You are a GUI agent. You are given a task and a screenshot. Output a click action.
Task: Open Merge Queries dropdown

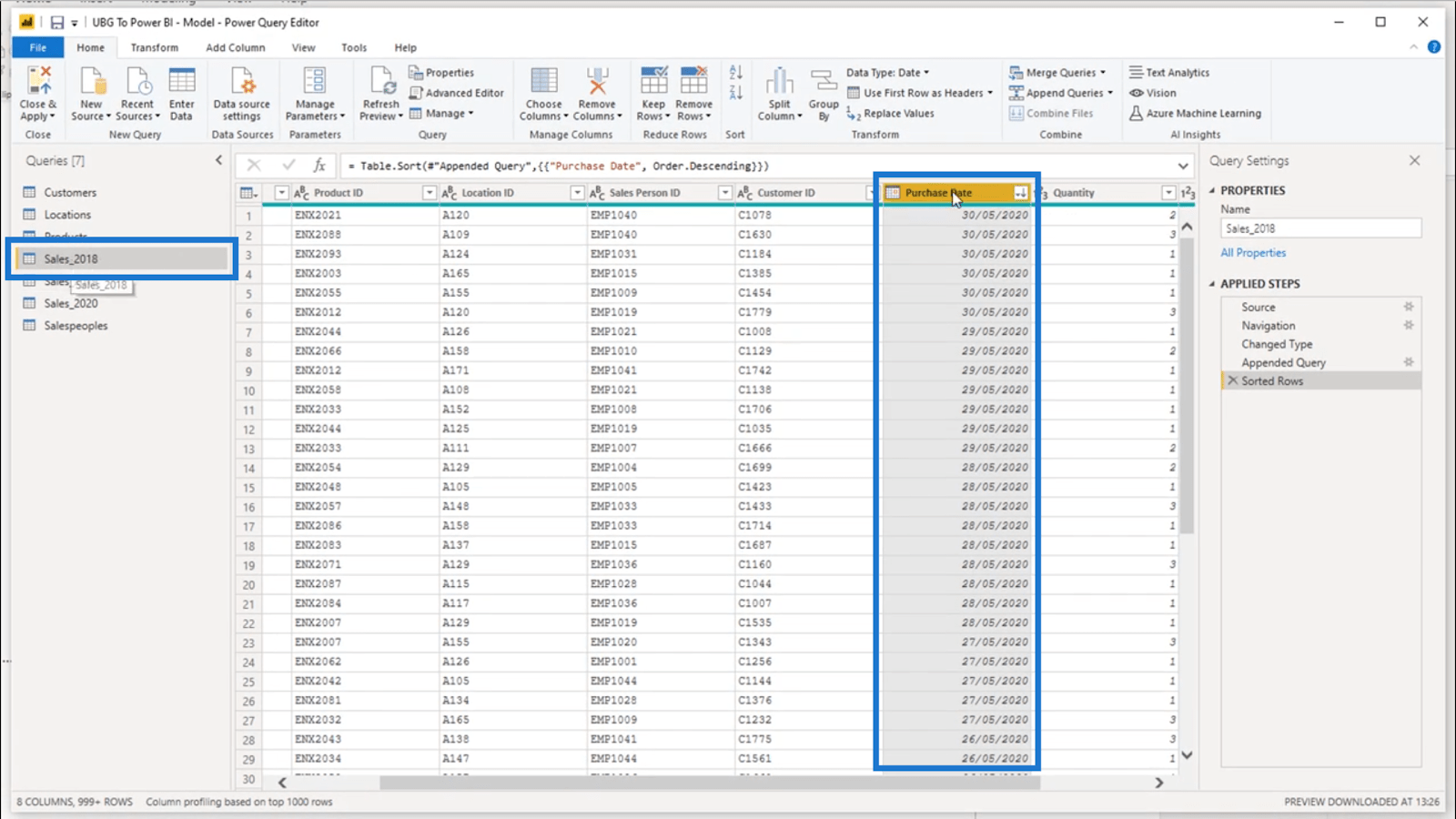click(x=1057, y=73)
